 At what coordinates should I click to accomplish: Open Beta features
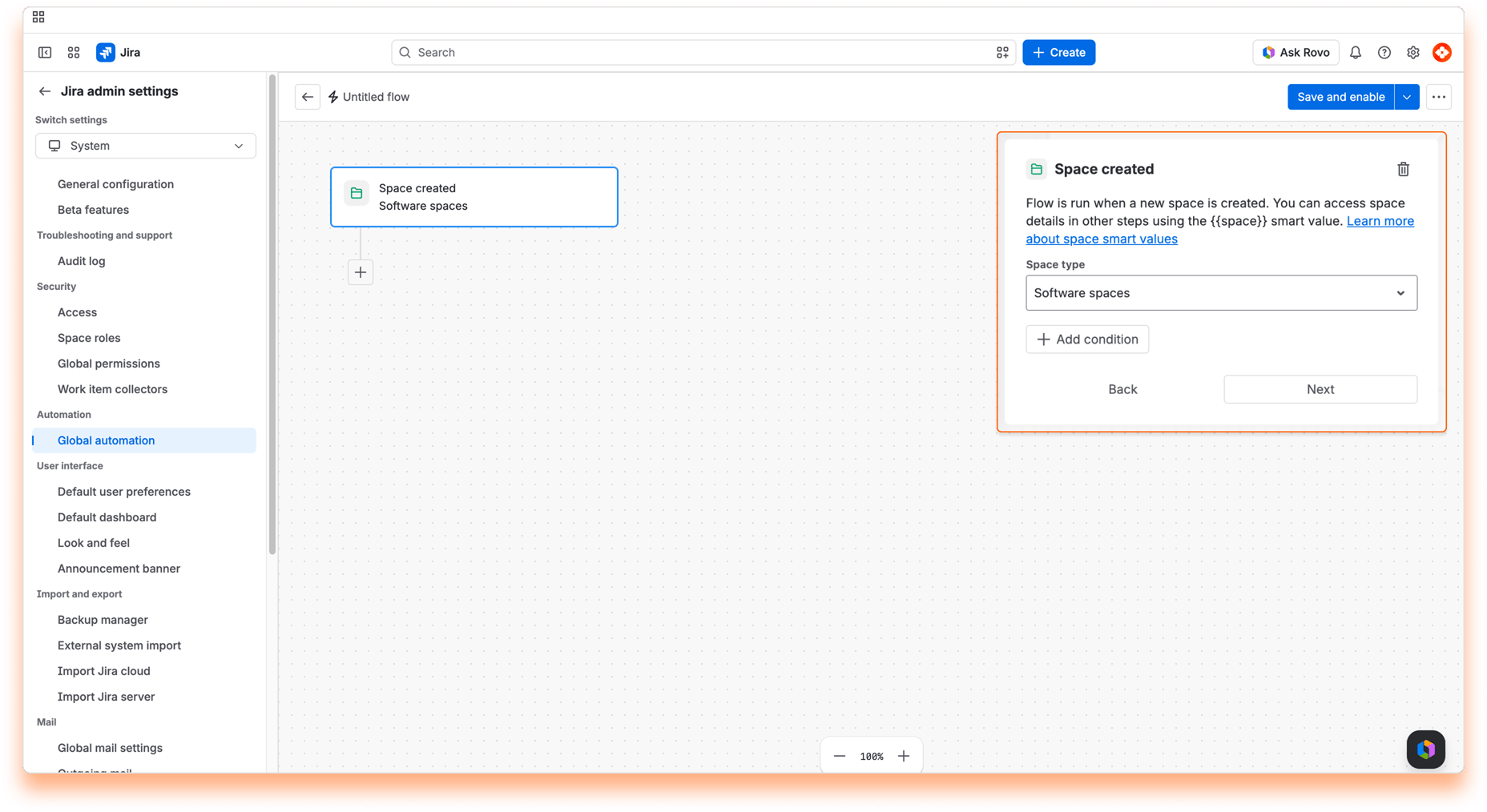93,210
